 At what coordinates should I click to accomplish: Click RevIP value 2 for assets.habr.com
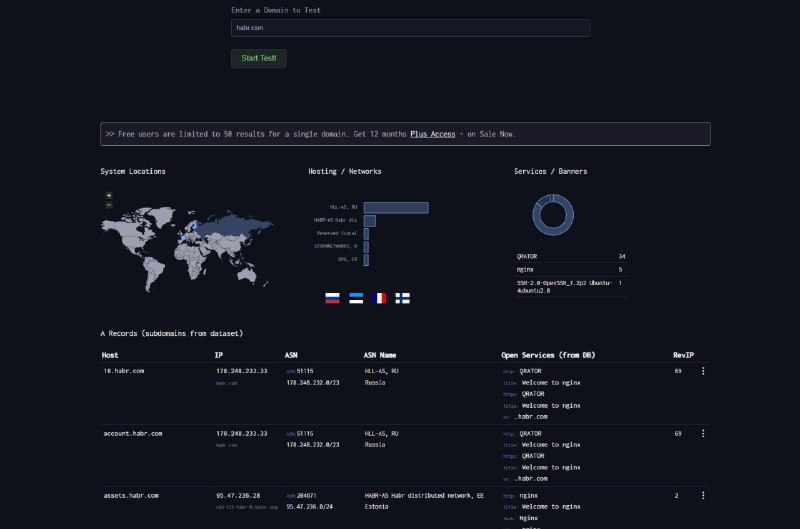[x=677, y=495]
